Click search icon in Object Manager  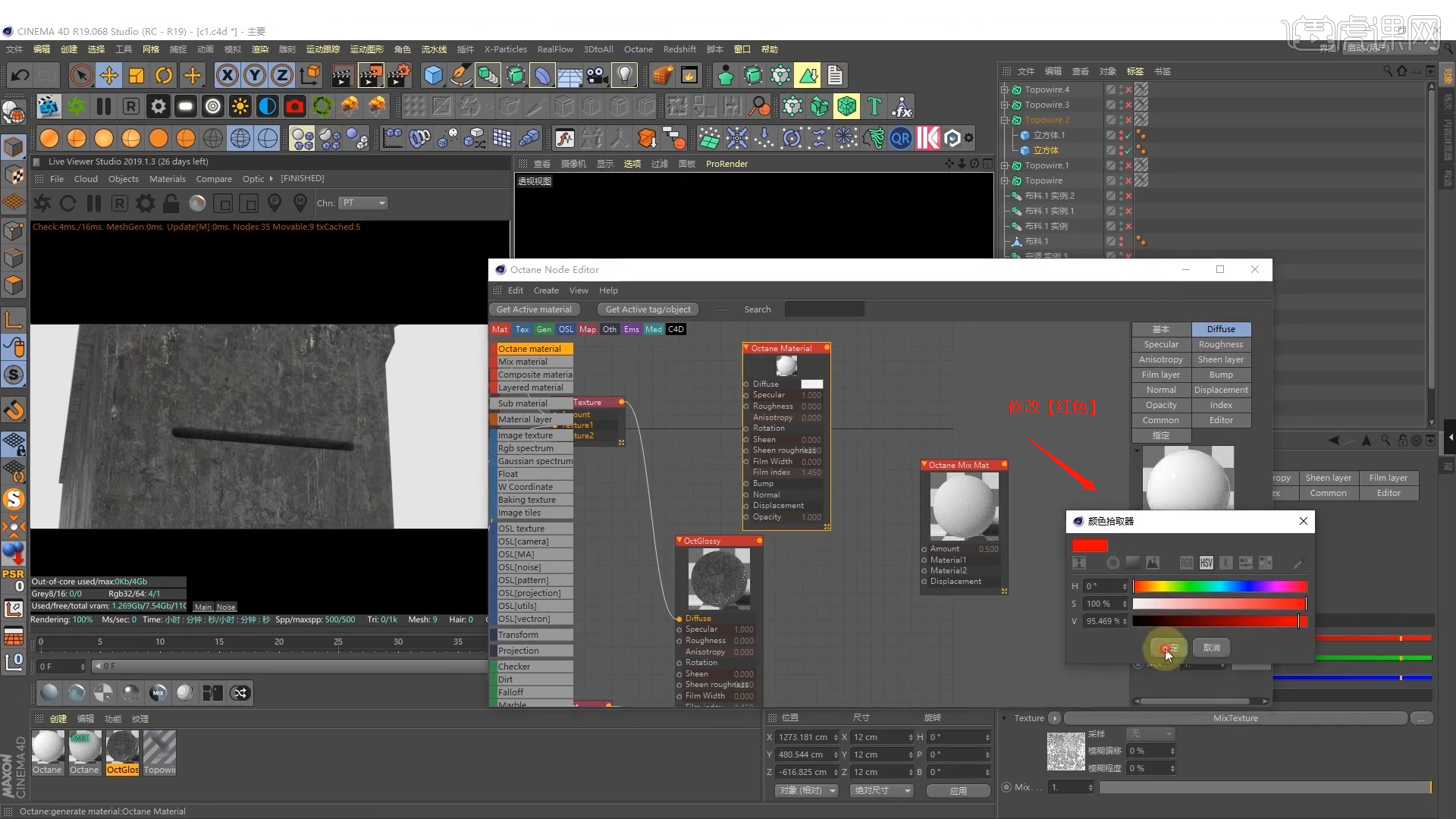tap(1388, 71)
